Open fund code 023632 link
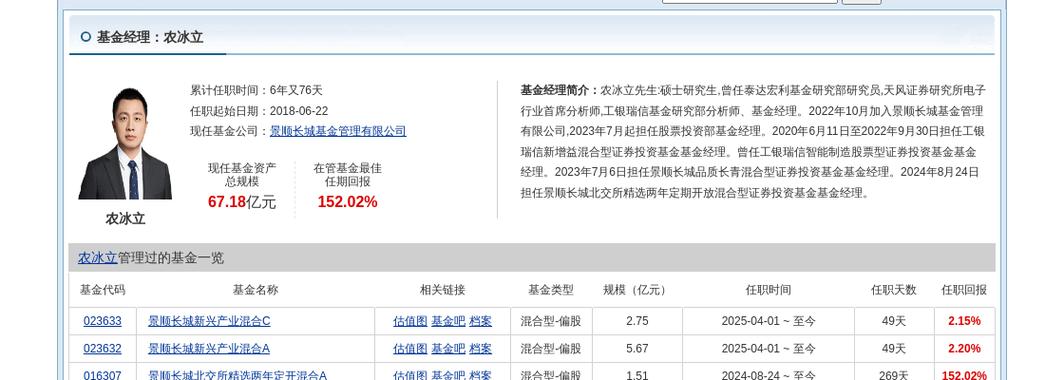The height and width of the screenshot is (380, 1064). [102, 349]
